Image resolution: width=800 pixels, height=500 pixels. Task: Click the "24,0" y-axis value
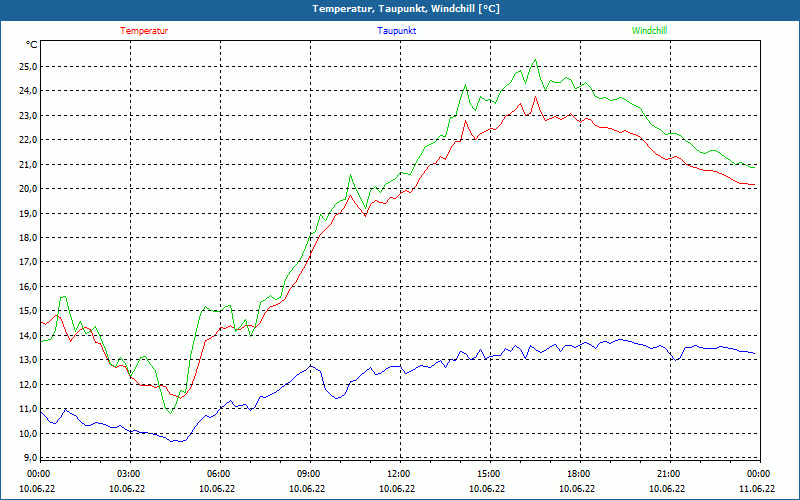[x=28, y=91]
